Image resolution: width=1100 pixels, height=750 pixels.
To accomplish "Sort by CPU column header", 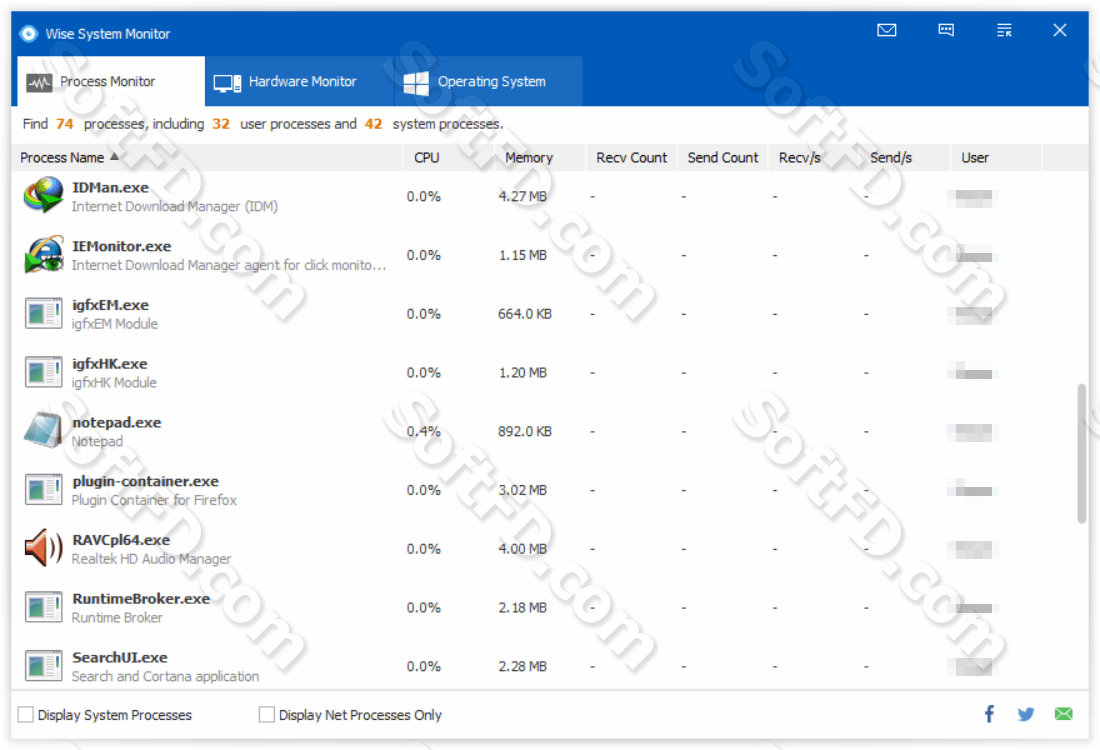I will [449, 158].
